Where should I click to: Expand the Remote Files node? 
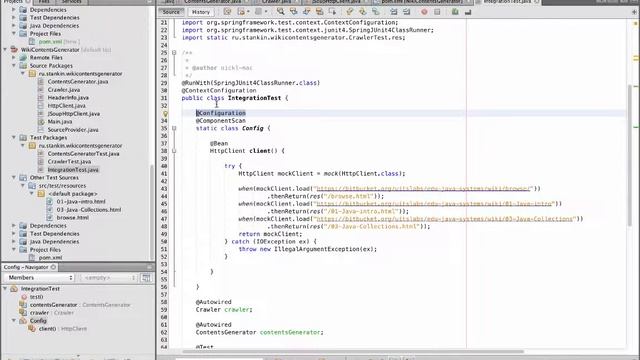coord(14,58)
